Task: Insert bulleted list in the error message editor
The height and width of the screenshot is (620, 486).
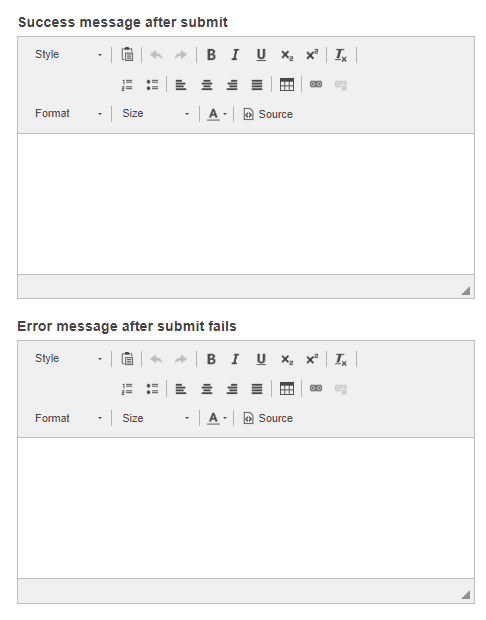Action: (152, 389)
